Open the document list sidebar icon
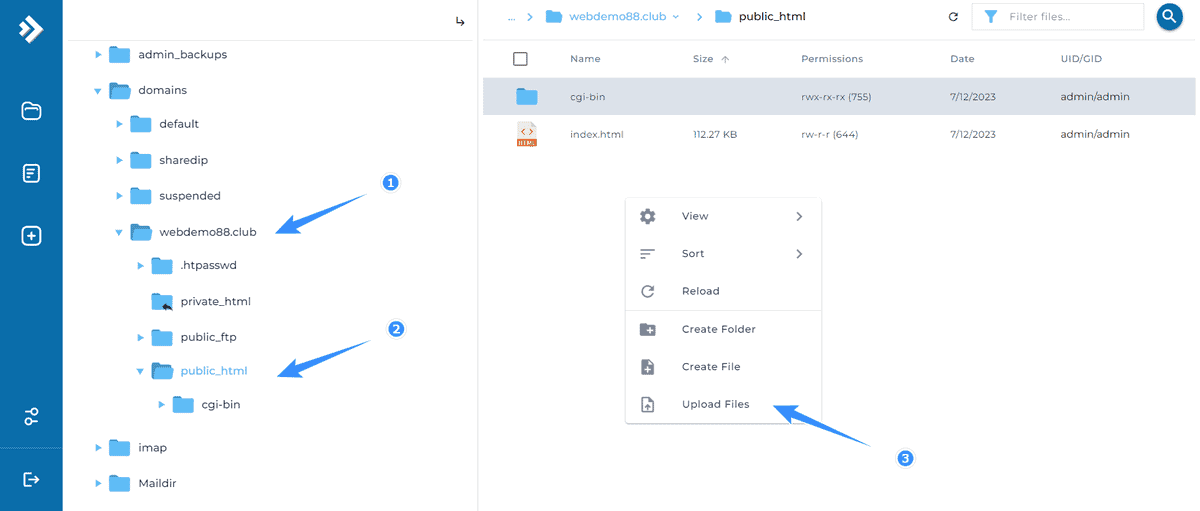 pos(31,174)
